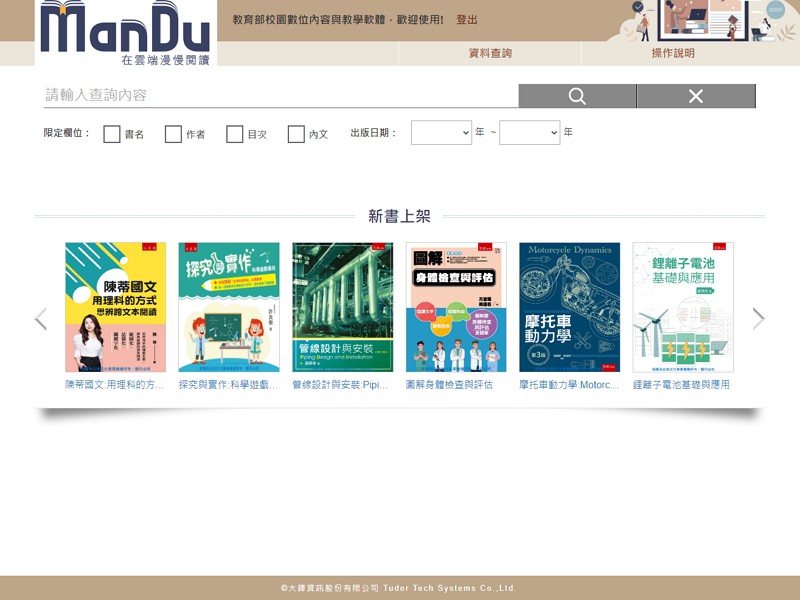
Task: Click the 登出 logout link
Action: (x=467, y=20)
